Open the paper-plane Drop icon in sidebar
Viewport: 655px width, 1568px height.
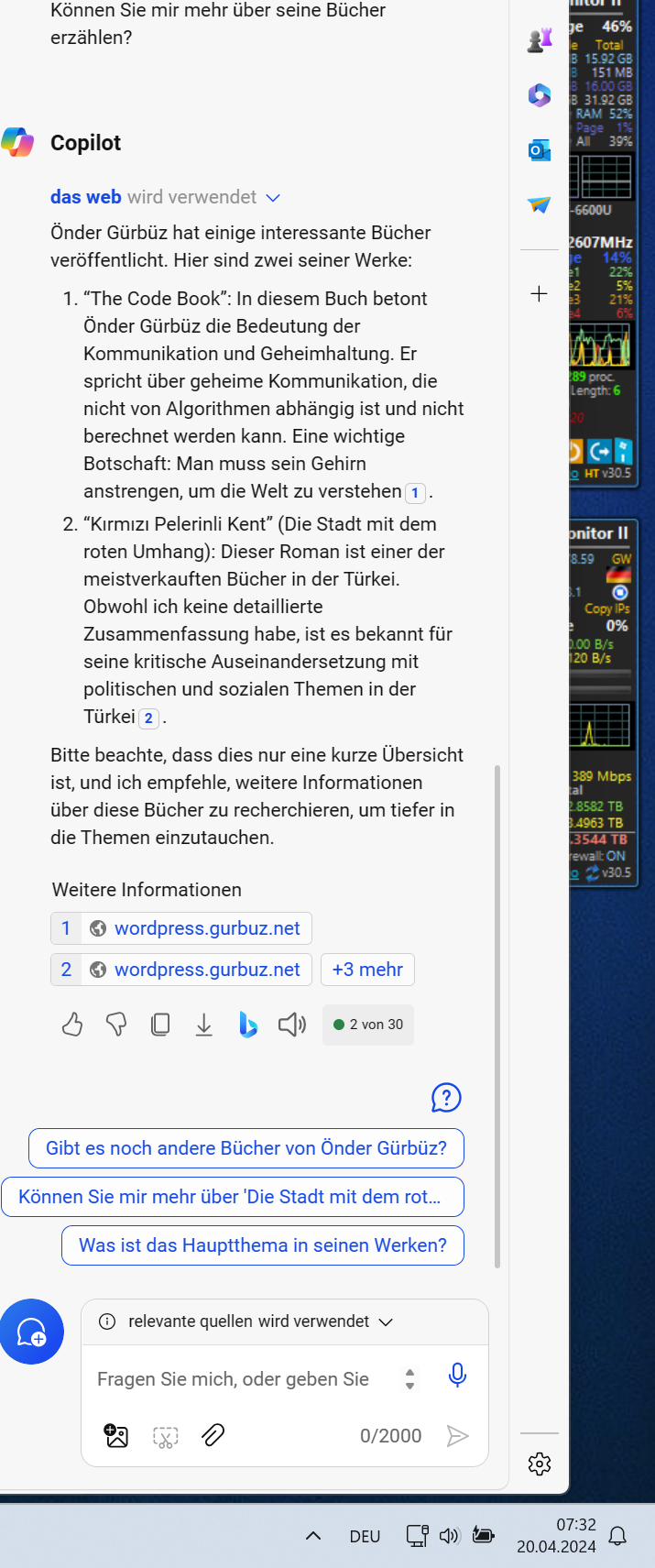540,204
